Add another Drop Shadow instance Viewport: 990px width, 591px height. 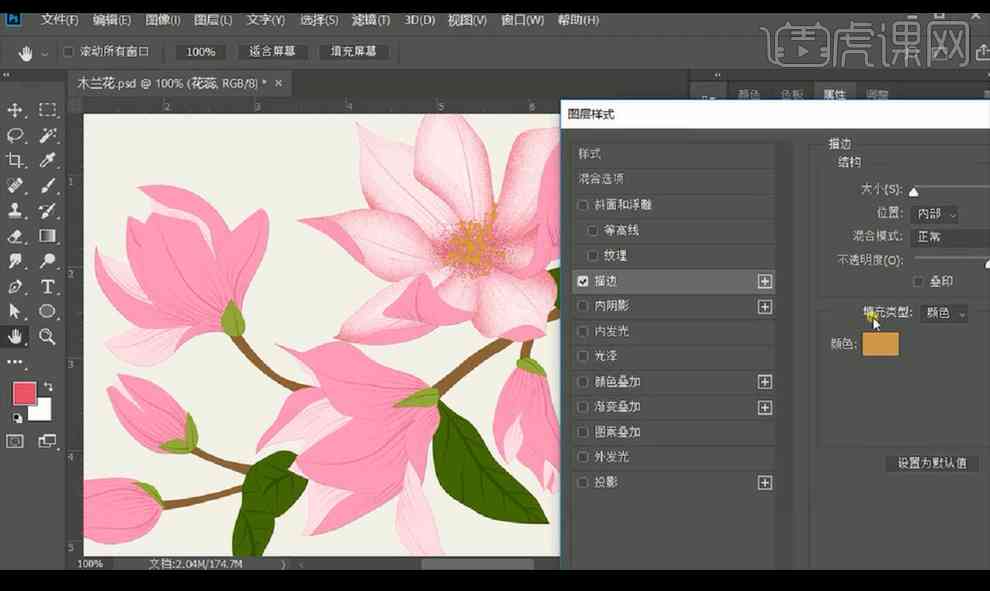pos(765,482)
